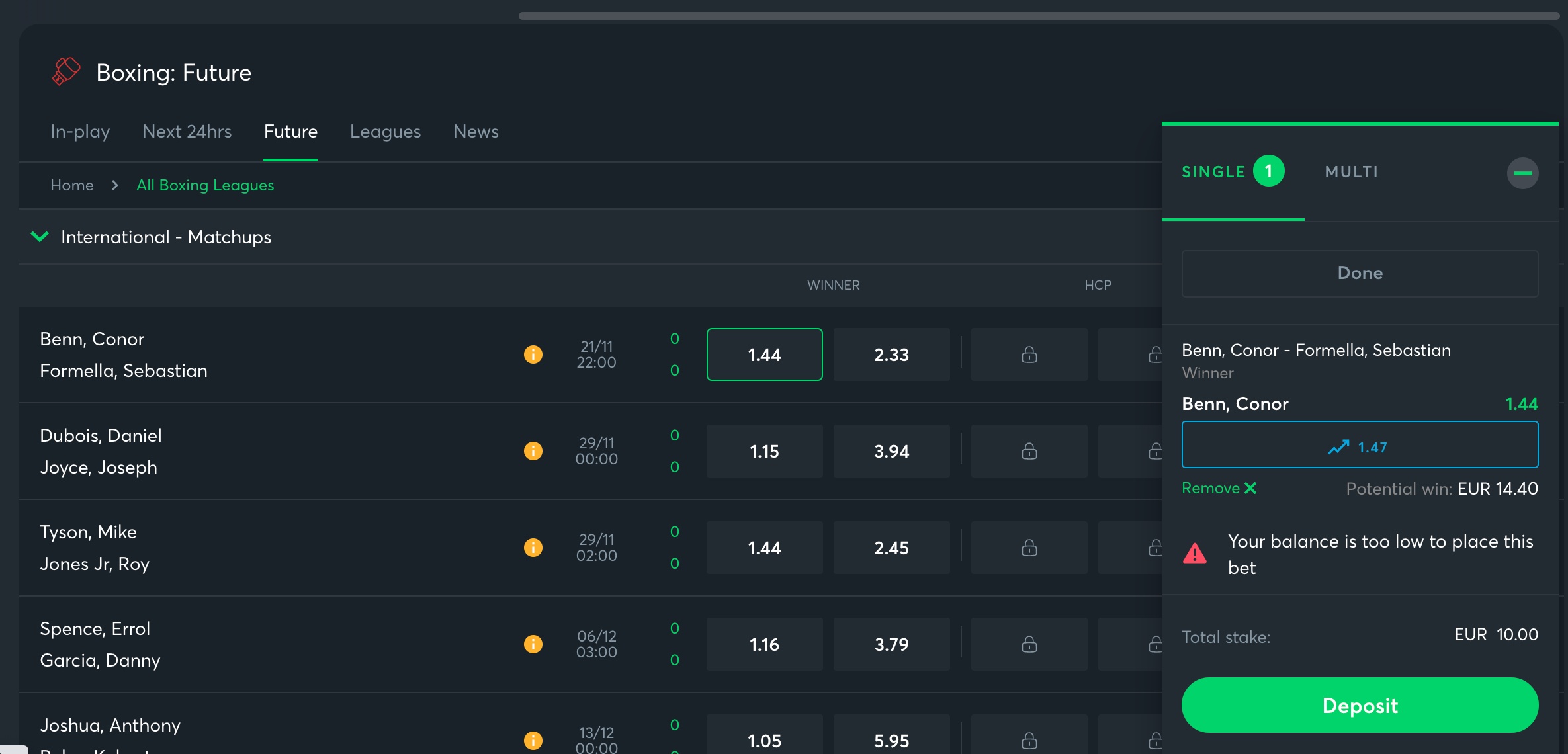This screenshot has width=1568, height=754.
Task: Select 5.95 odds in Joshua row
Action: point(891,734)
